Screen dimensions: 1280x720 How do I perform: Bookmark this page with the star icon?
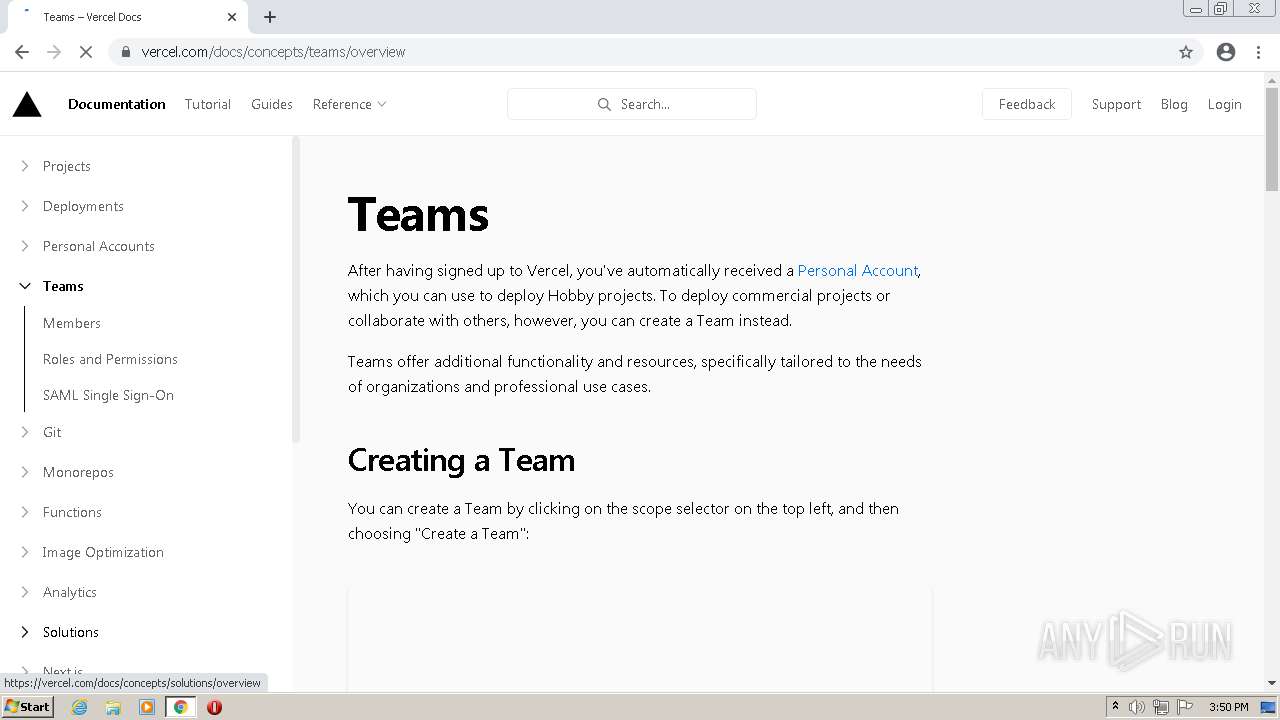click(1186, 52)
